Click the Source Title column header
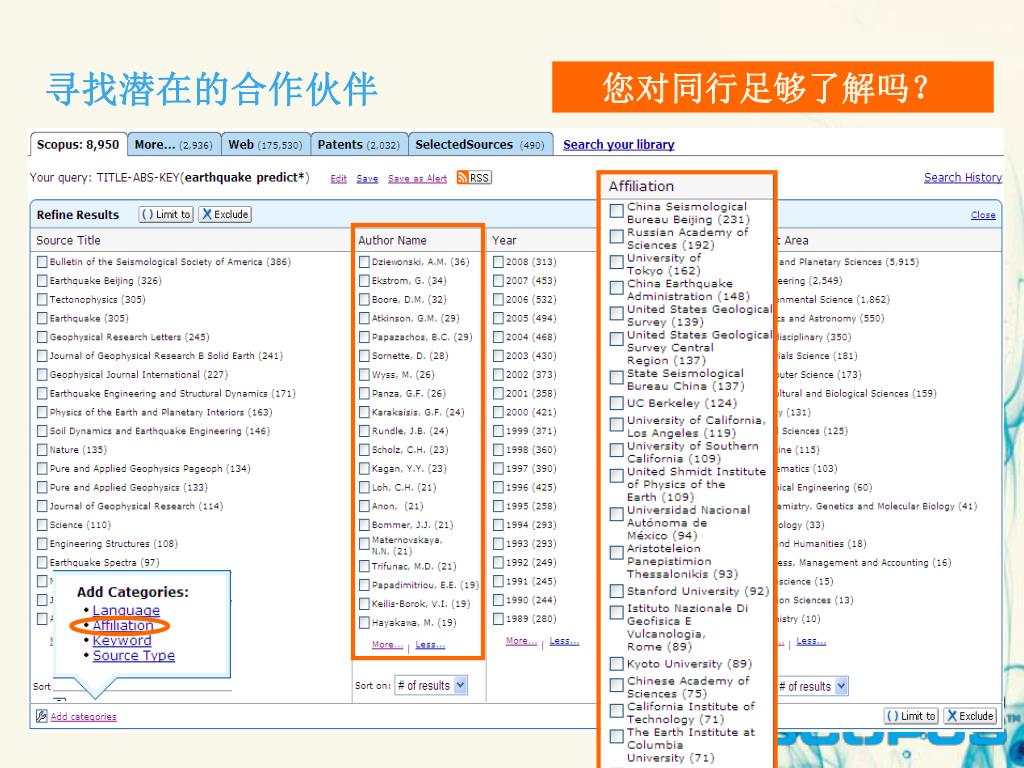1024x768 pixels. tap(69, 240)
